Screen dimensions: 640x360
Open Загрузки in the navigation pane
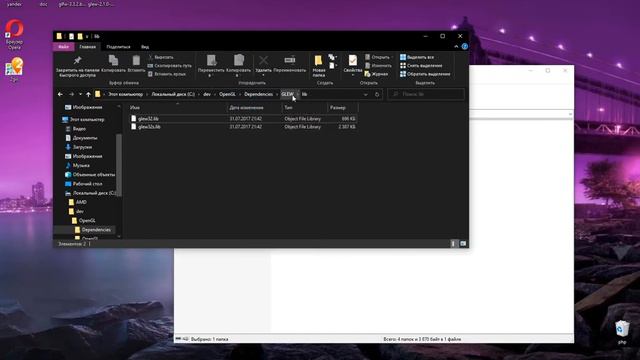pyautogui.click(x=82, y=147)
